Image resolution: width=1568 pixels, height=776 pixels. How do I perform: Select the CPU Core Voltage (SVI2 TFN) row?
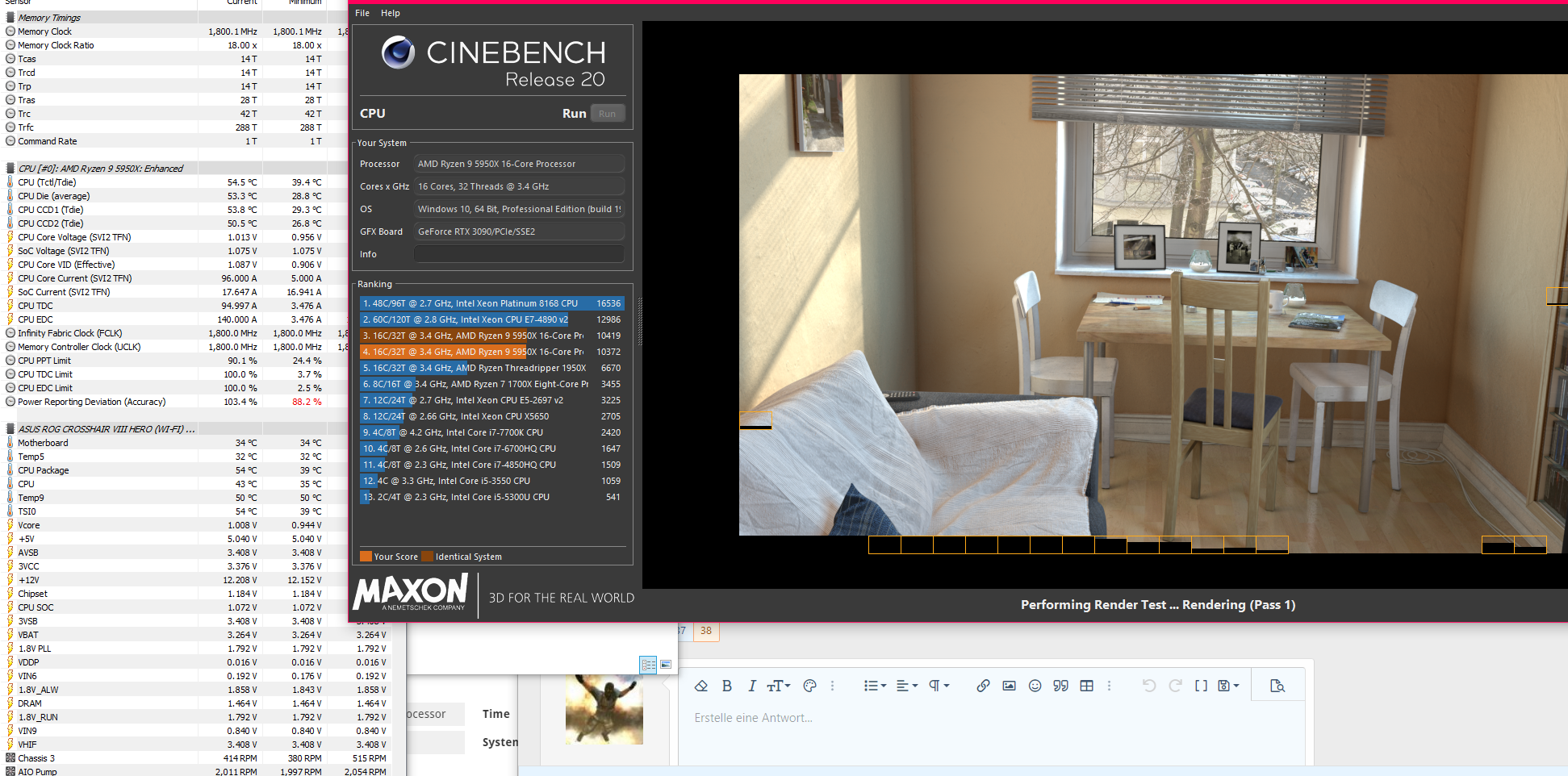(174, 237)
